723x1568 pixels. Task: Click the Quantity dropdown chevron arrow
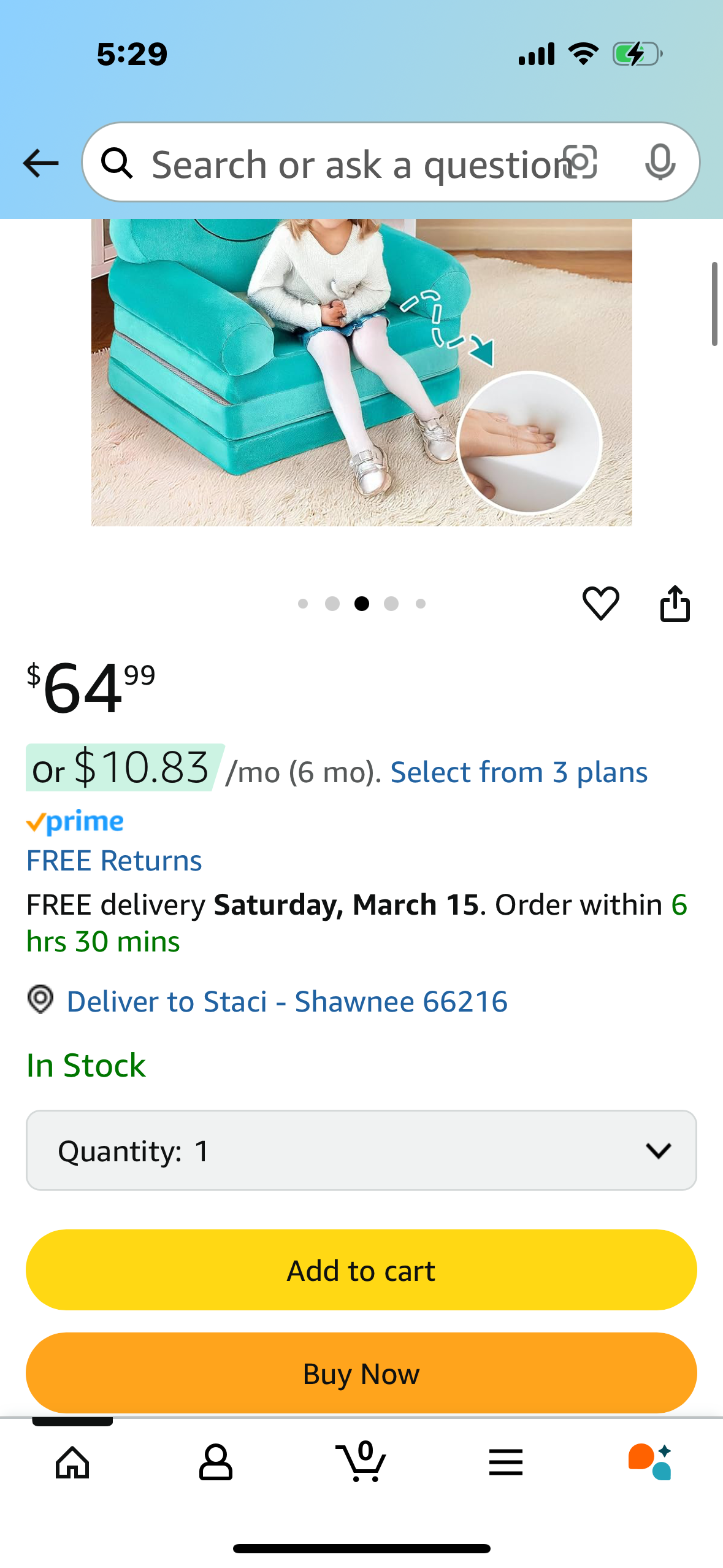[x=658, y=1150]
